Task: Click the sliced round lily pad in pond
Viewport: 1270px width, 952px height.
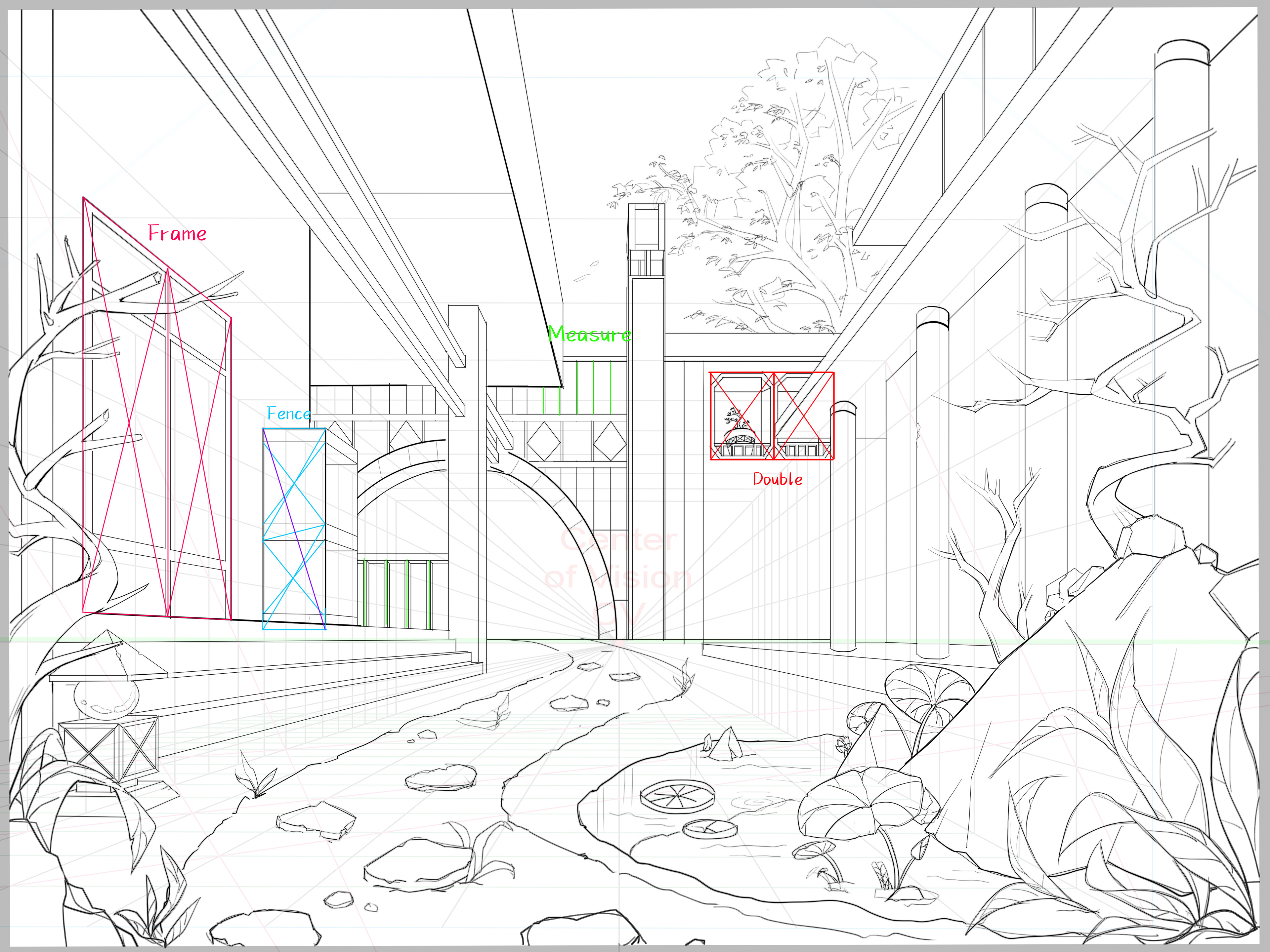Action: (677, 797)
